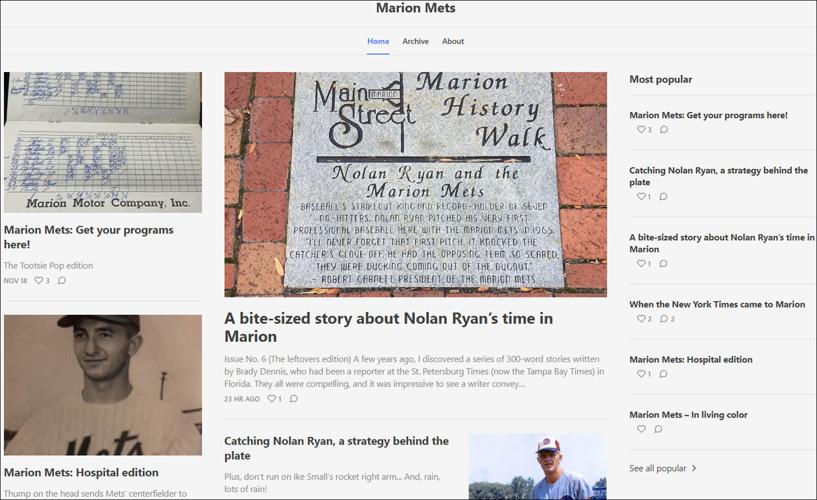817x500 pixels.
Task: Switch to the Archive tab
Action: 415,41
